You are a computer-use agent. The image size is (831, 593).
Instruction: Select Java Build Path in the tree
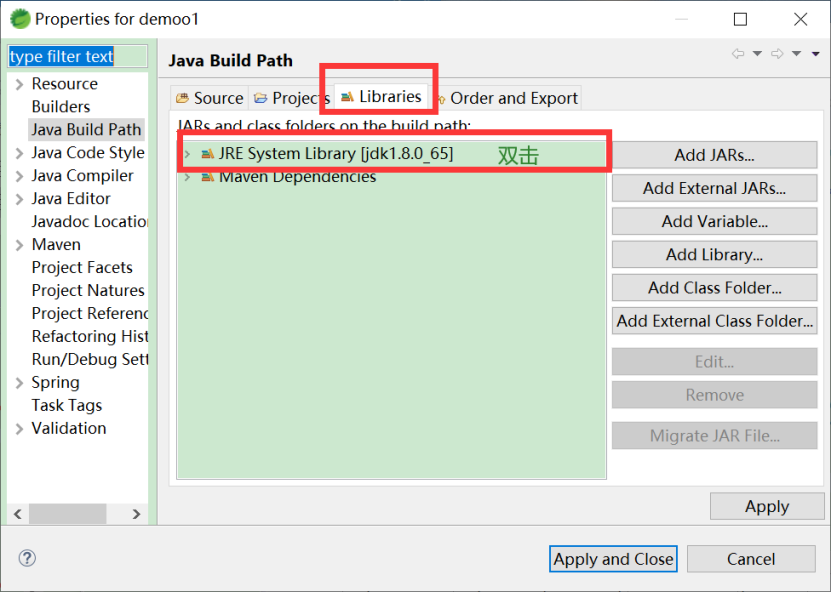tap(86, 129)
